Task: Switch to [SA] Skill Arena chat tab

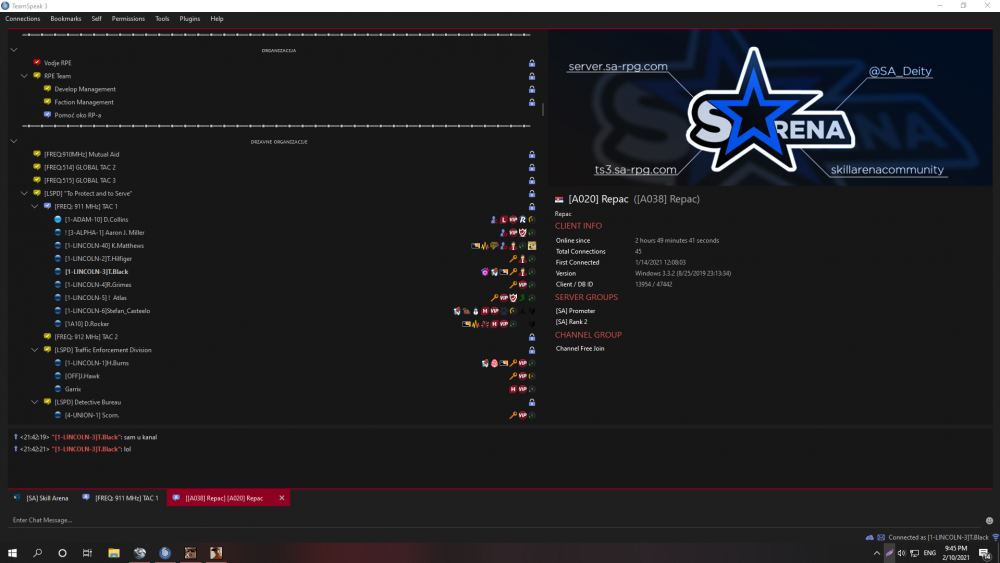Action: tap(41, 498)
